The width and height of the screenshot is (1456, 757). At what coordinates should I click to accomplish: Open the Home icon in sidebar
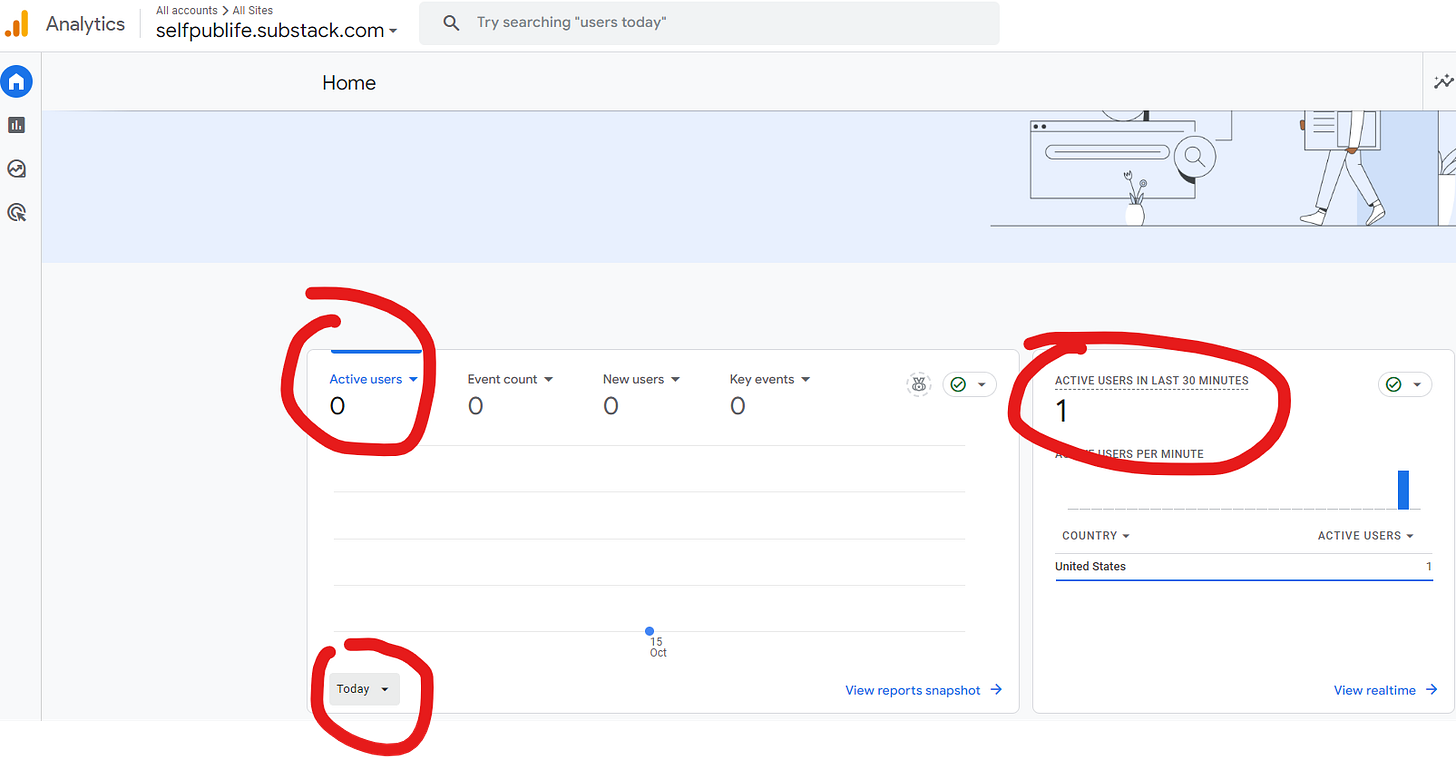tap(17, 82)
